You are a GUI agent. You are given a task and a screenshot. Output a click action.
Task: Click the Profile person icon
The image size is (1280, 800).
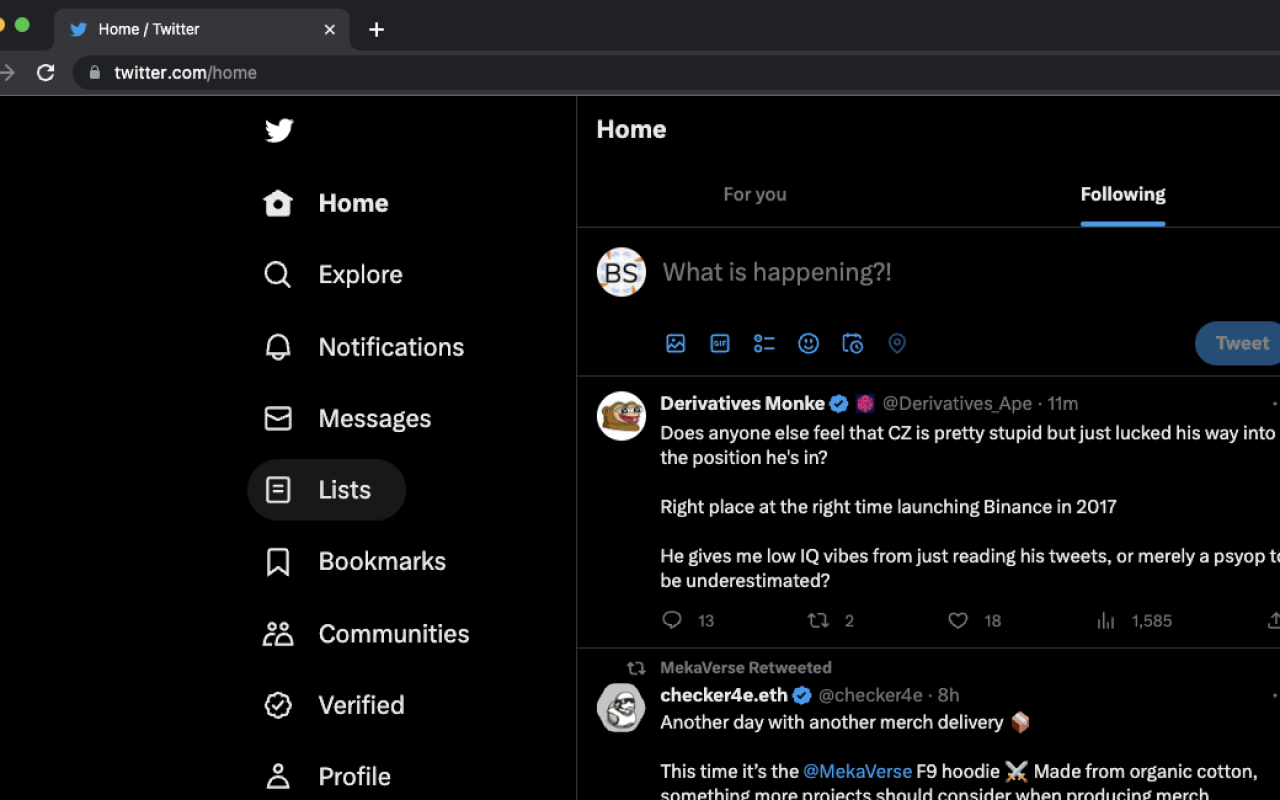278,777
